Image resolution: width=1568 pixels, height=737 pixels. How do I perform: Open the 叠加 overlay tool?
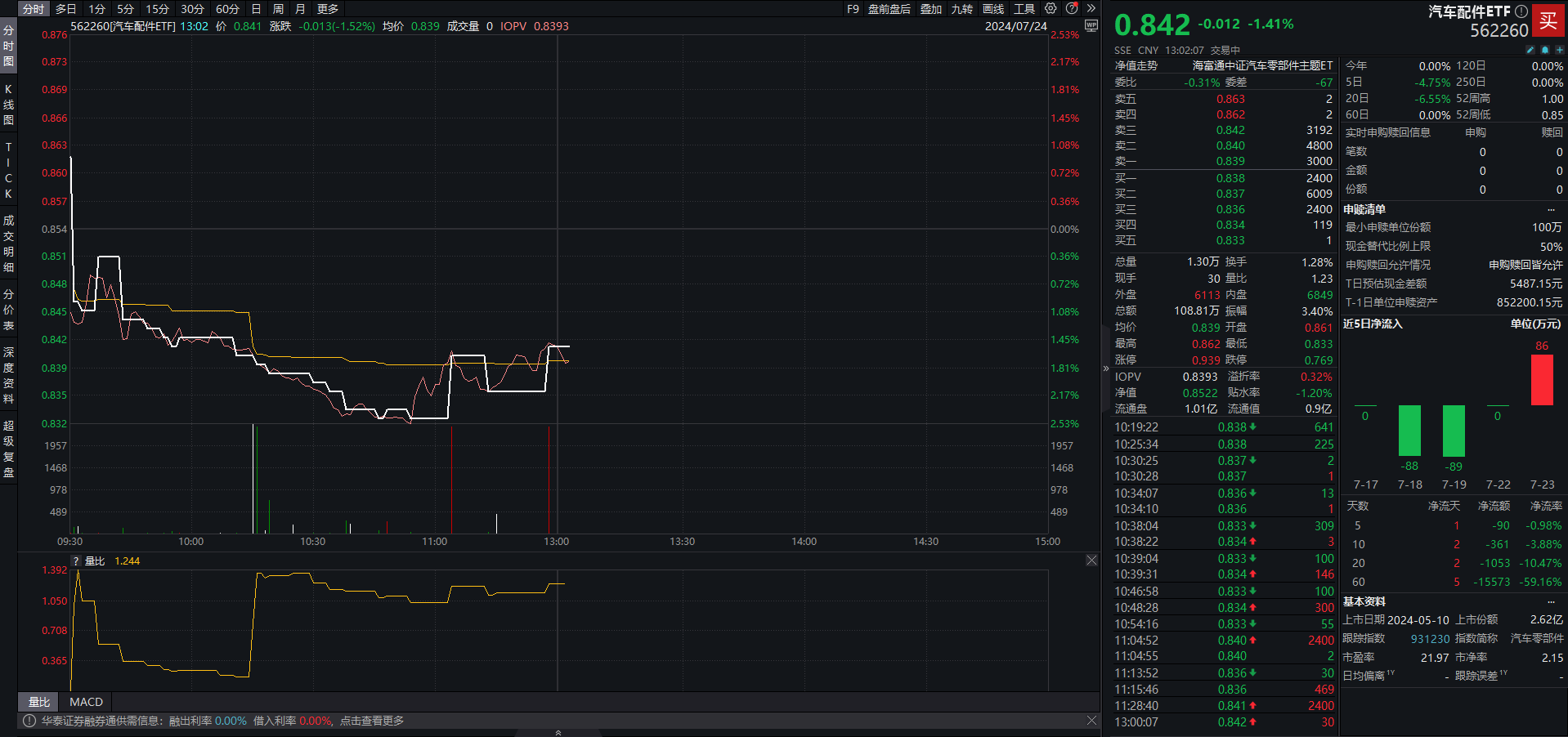[931, 9]
